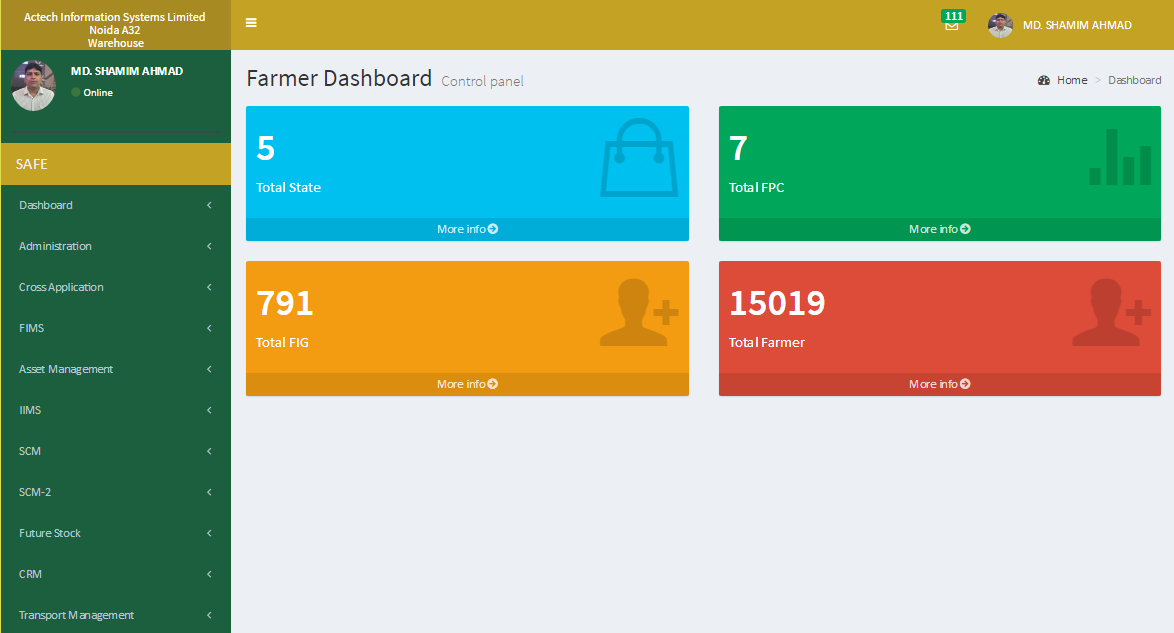Click the 111 notification badge
Screen dimensions: 1174x633
coord(954,16)
